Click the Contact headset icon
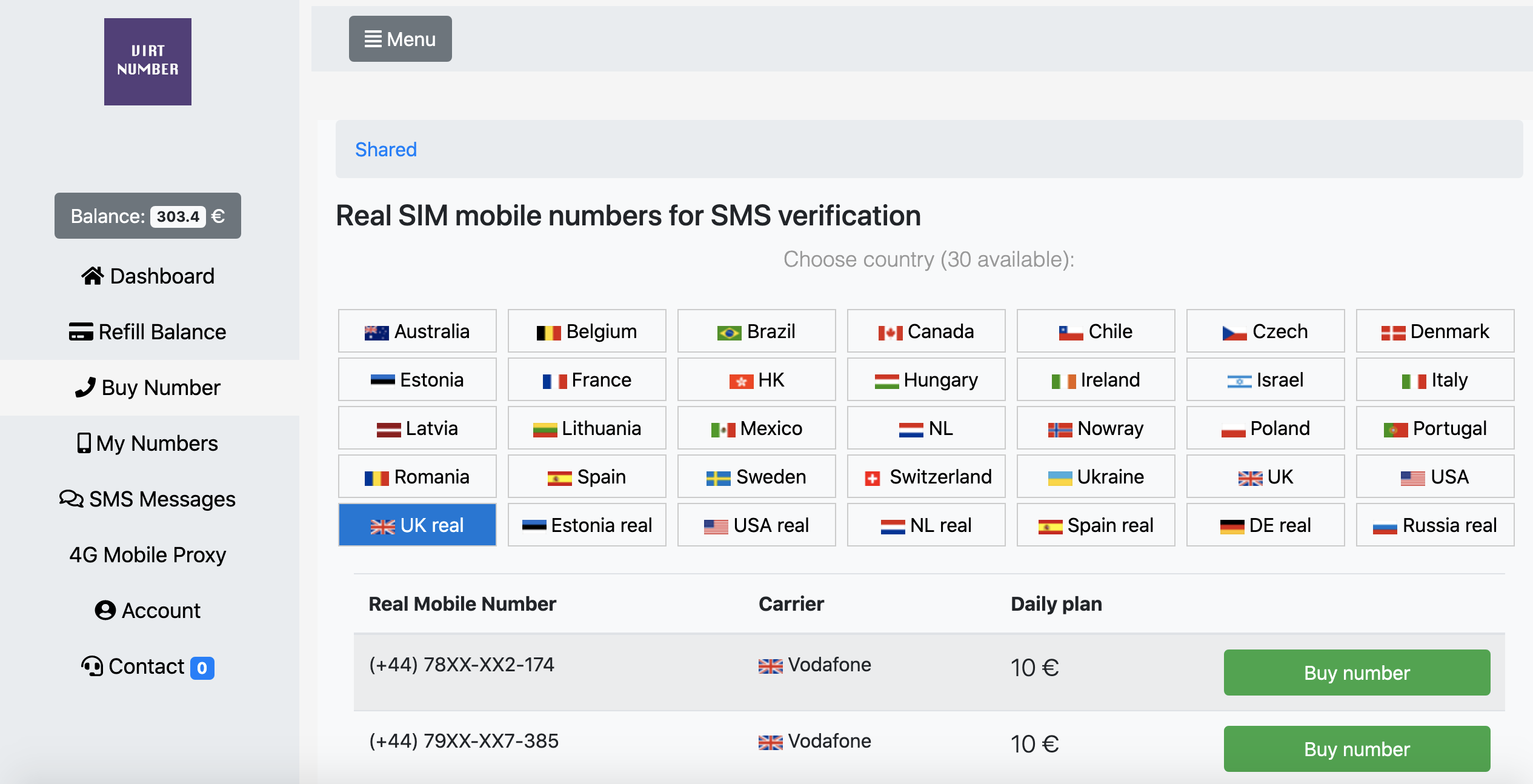This screenshot has height=784, width=1533. coord(92,666)
